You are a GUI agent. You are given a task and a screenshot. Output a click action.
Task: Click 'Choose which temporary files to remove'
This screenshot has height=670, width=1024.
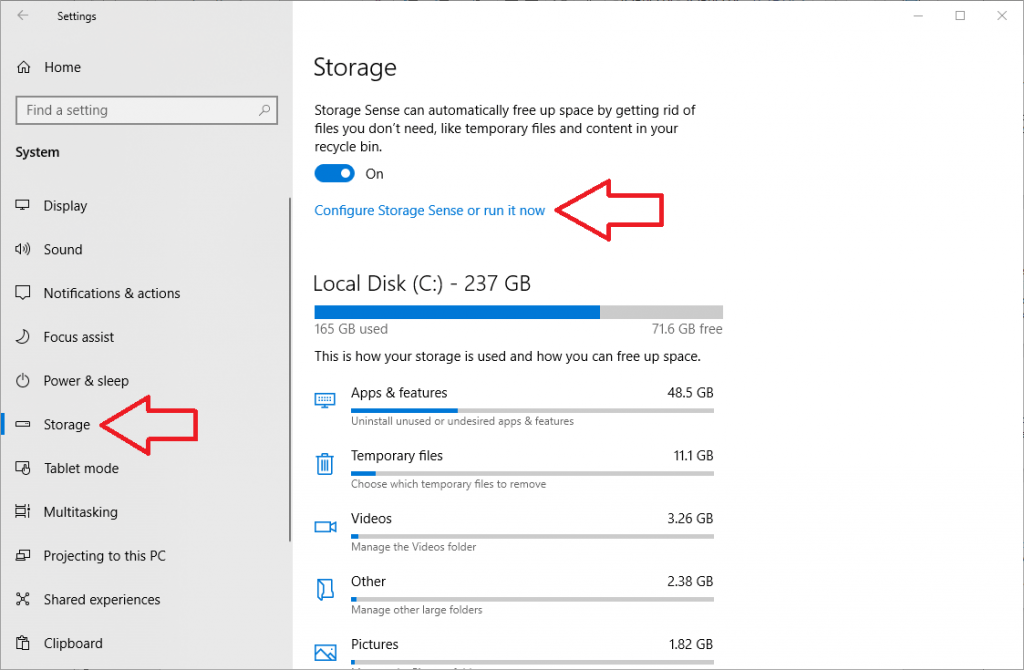(448, 484)
